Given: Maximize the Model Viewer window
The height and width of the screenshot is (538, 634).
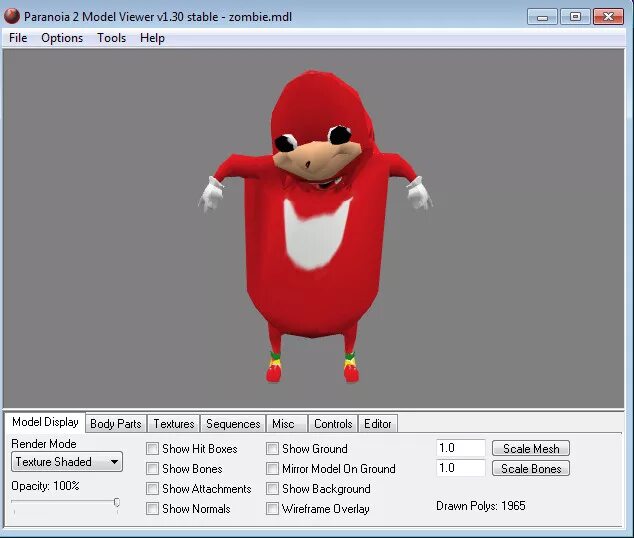Looking at the screenshot, I should (575, 17).
